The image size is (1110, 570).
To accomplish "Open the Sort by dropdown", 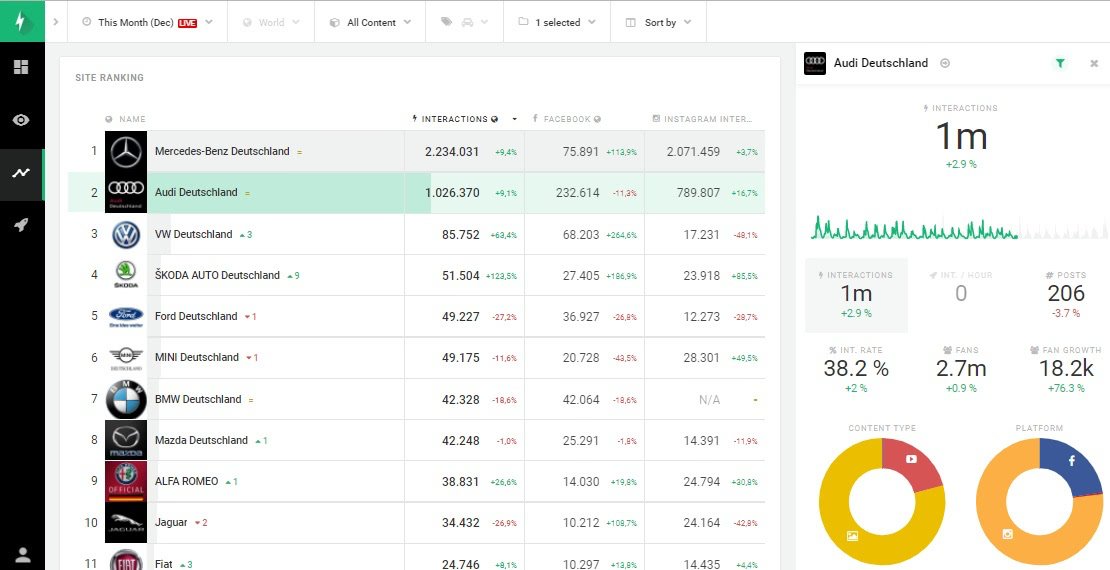I will [658, 22].
